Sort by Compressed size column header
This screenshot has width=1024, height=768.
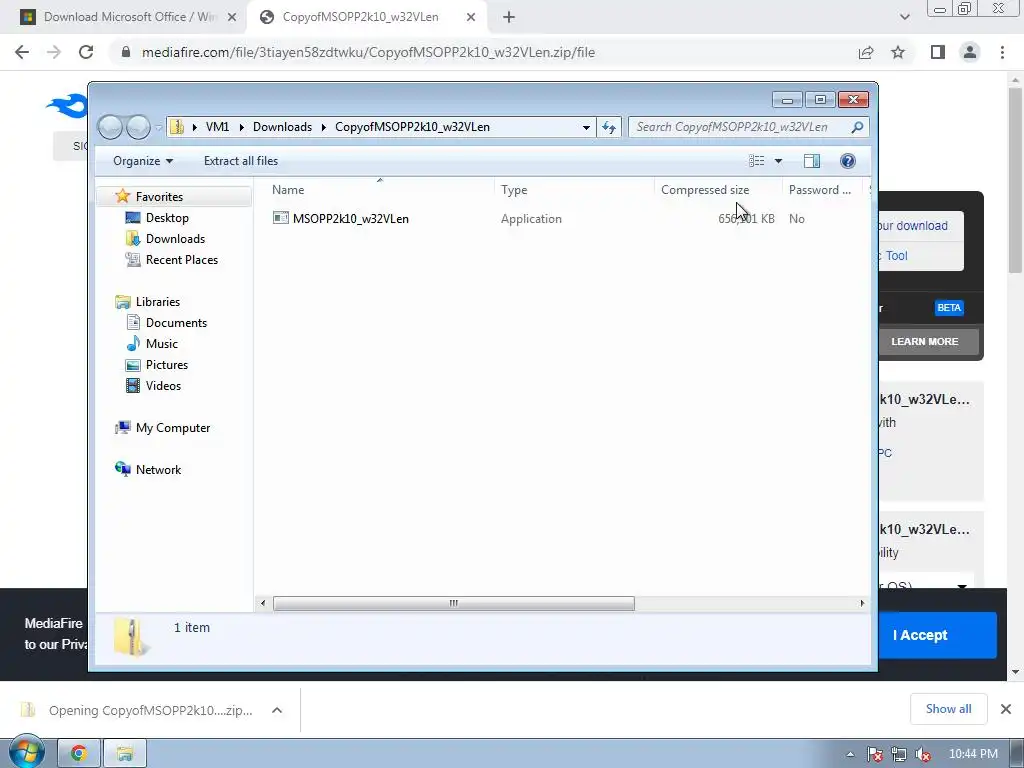pyautogui.click(x=718, y=189)
